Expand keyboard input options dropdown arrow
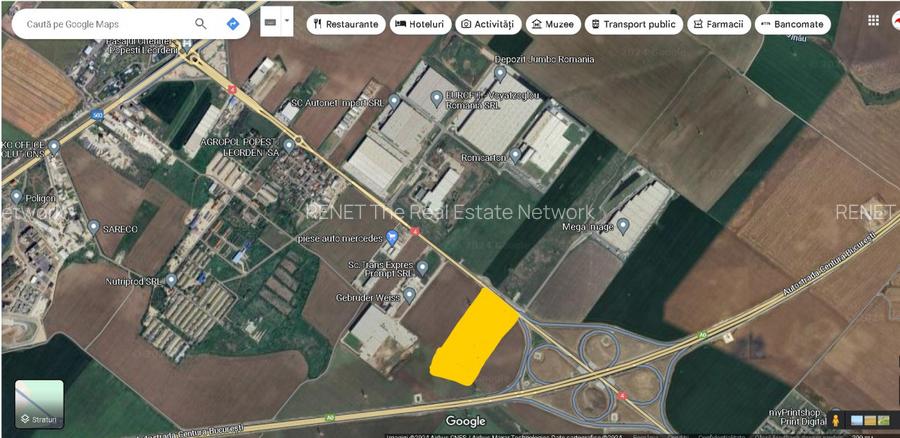The height and width of the screenshot is (438, 900). tap(288, 21)
